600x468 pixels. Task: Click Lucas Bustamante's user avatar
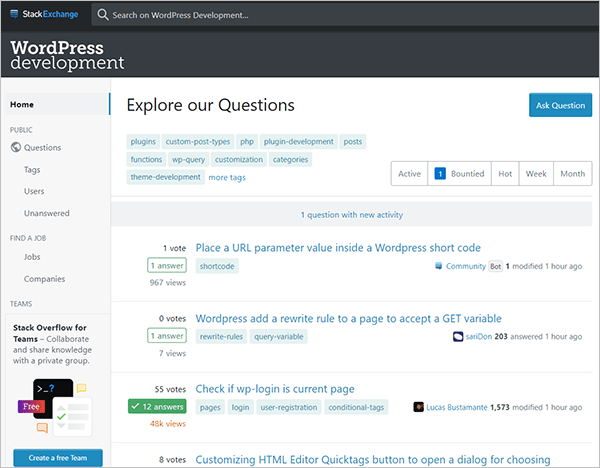[x=418, y=407]
